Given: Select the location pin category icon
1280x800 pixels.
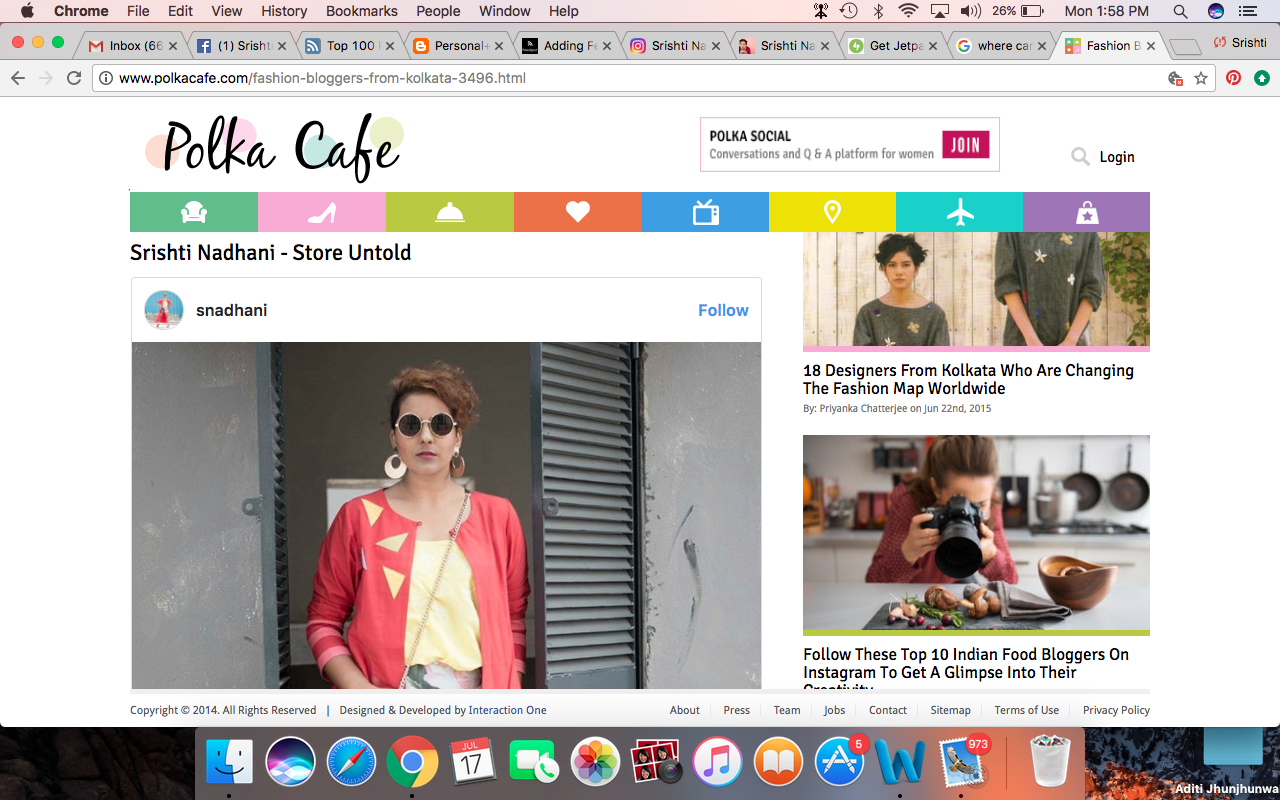Looking at the screenshot, I should click(x=832, y=212).
